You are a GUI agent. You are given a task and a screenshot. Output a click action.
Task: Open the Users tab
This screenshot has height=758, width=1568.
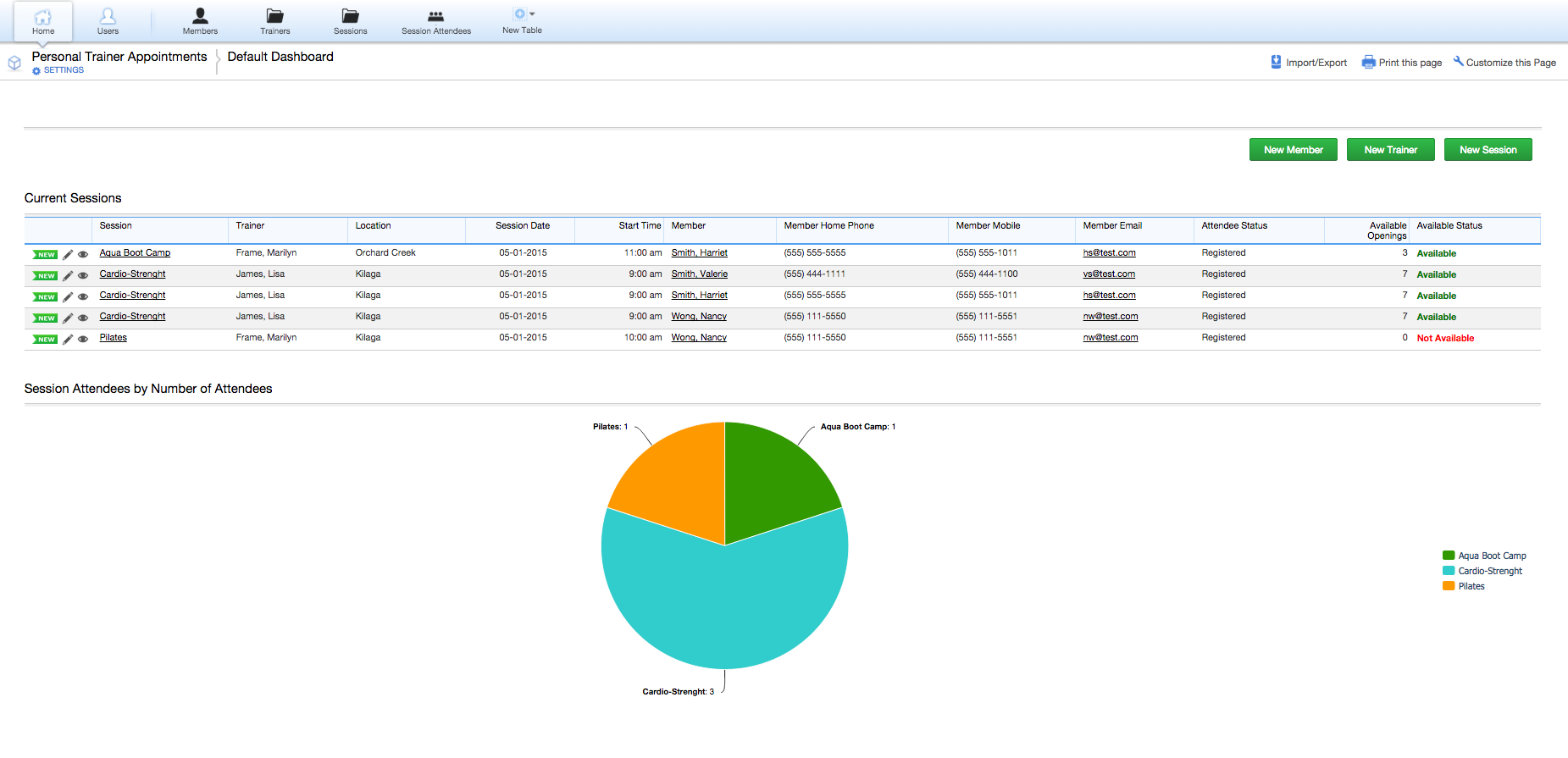coord(108,21)
